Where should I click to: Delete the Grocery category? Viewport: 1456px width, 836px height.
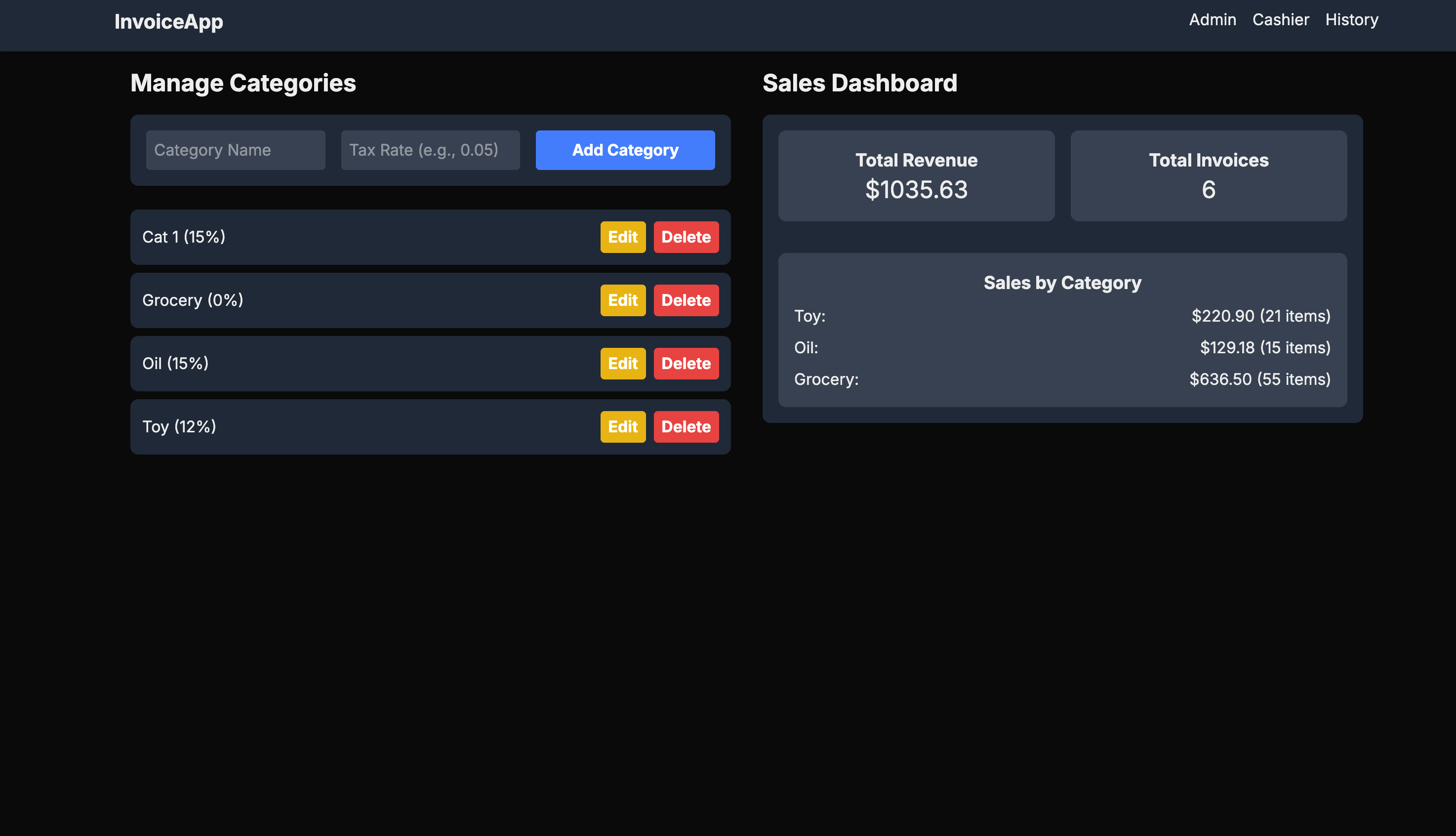tap(686, 300)
